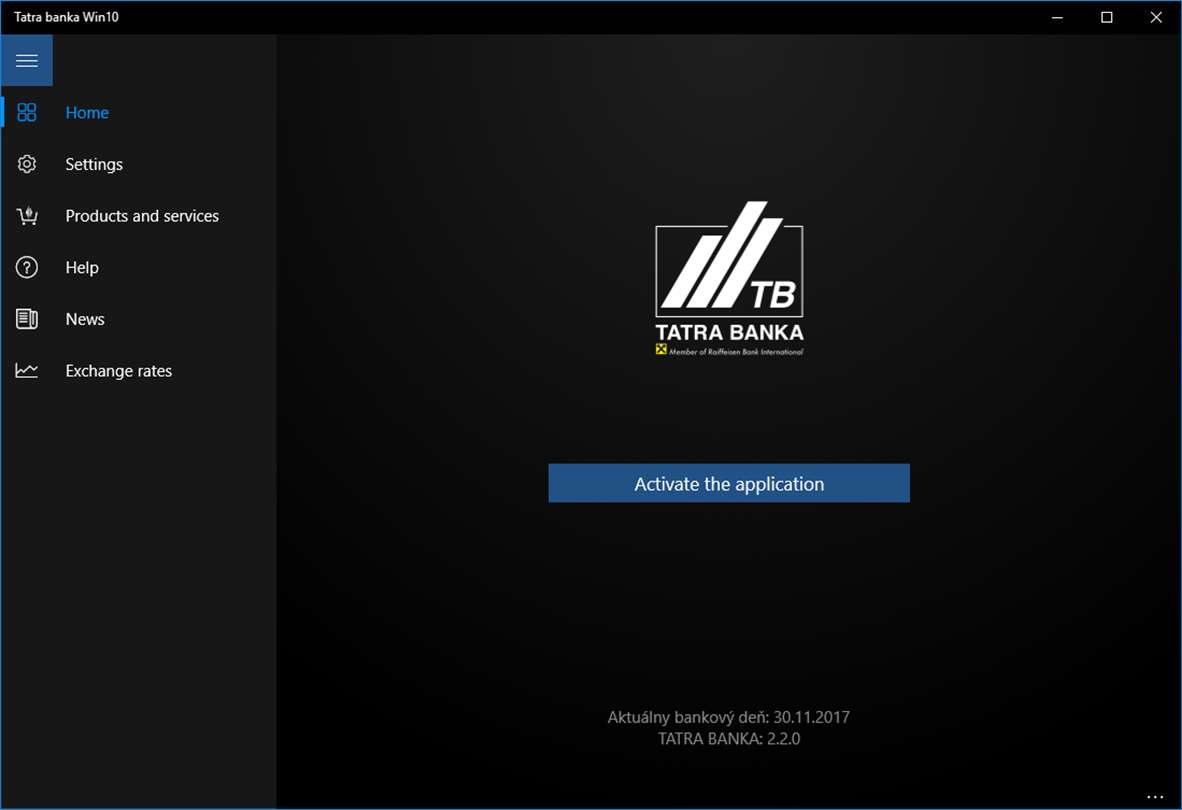This screenshot has width=1182, height=810.
Task: Click the Exchange rates chart icon
Action: pos(26,371)
